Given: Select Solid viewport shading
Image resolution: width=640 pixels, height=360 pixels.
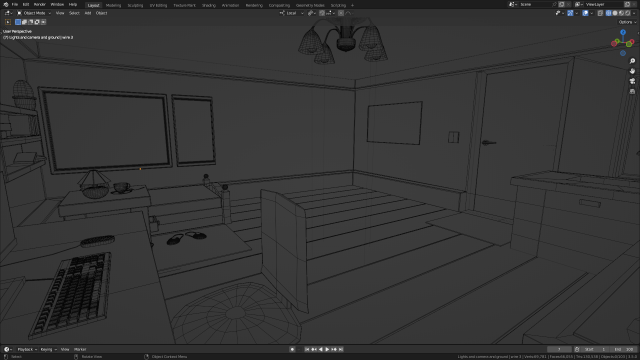Looking at the screenshot, I should (x=615, y=13).
